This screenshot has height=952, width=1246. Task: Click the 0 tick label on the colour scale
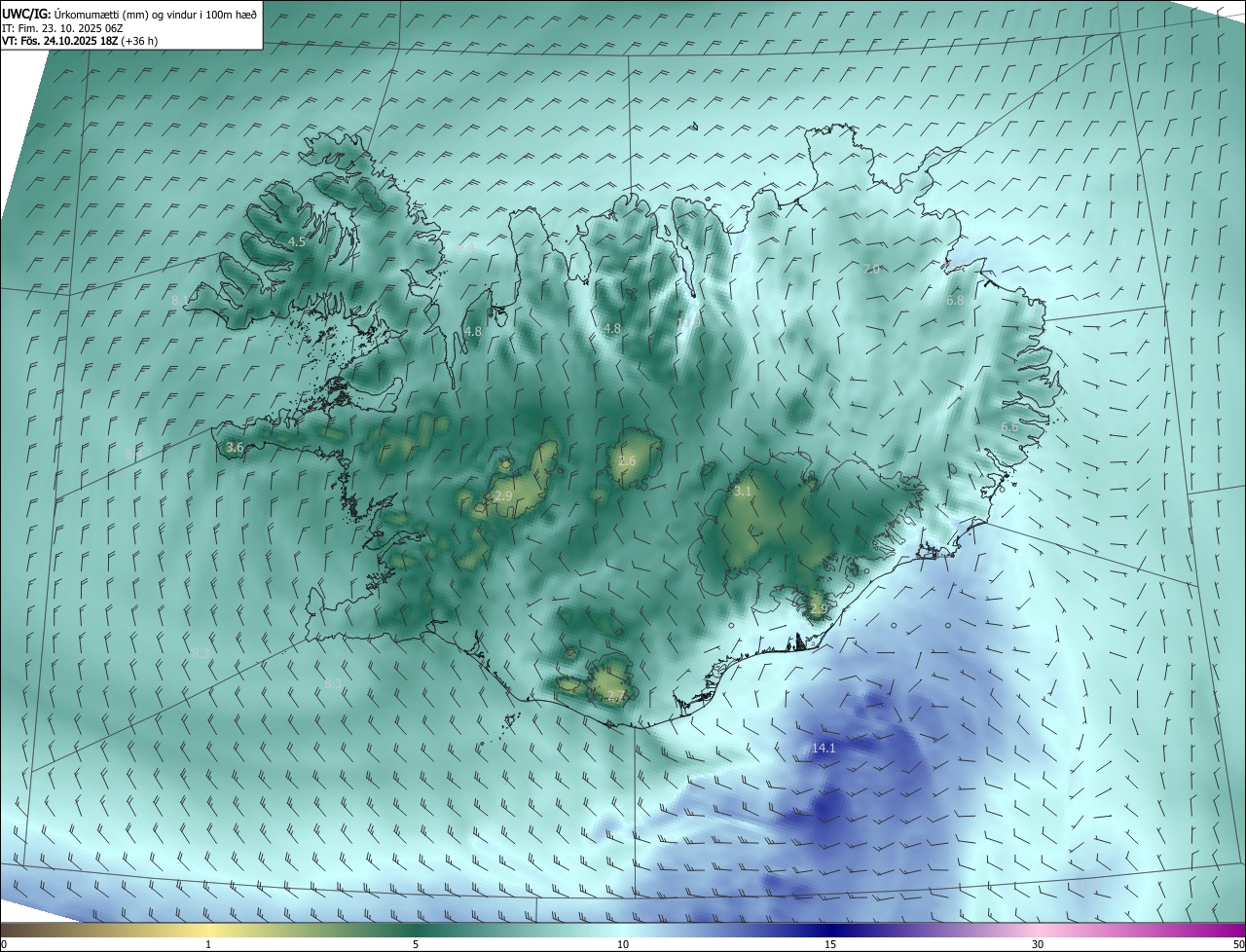[x=4, y=944]
